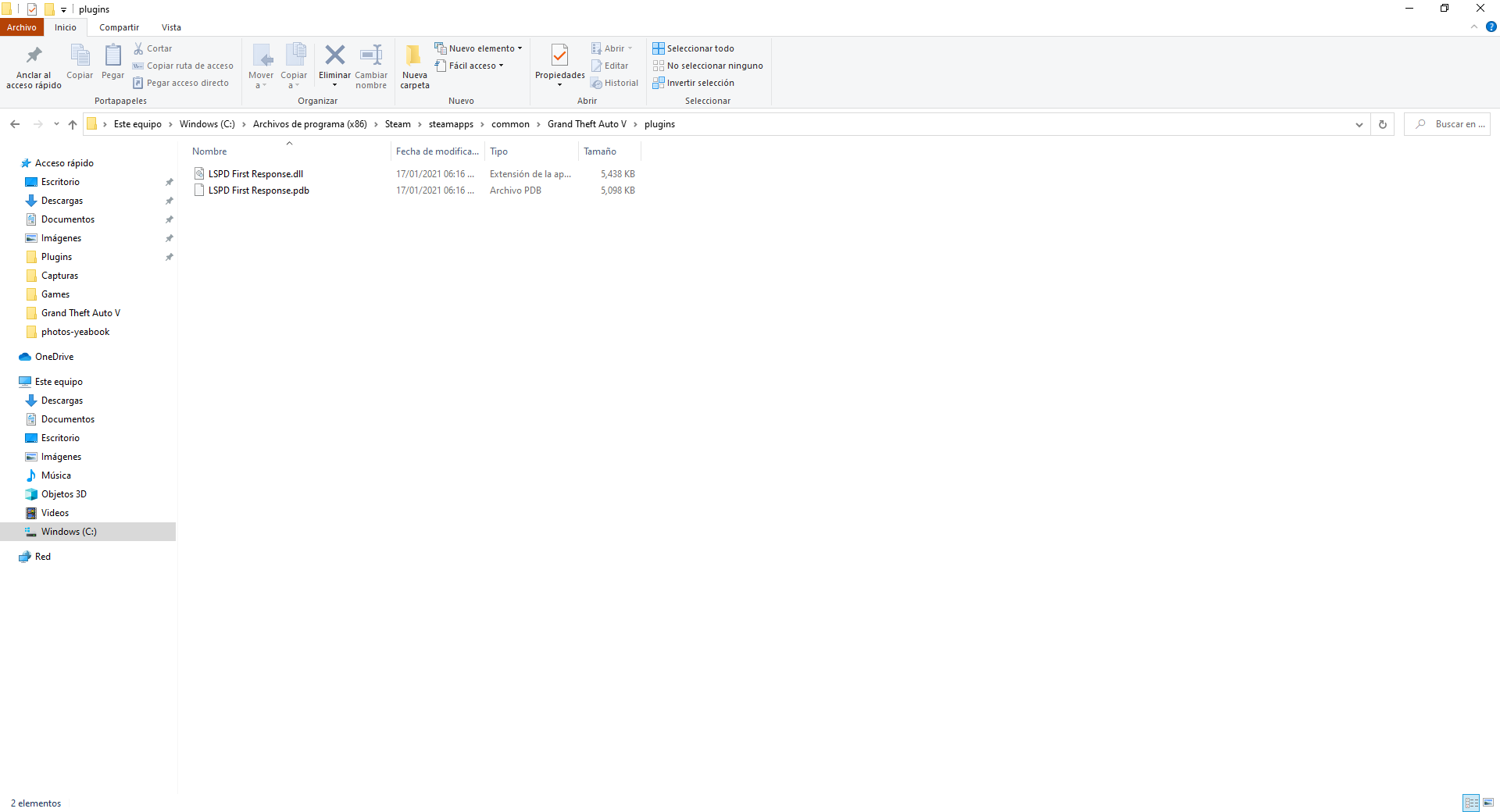1500x812 pixels.
Task: Select the LSPD First Response.dll file
Action: pyautogui.click(x=255, y=174)
